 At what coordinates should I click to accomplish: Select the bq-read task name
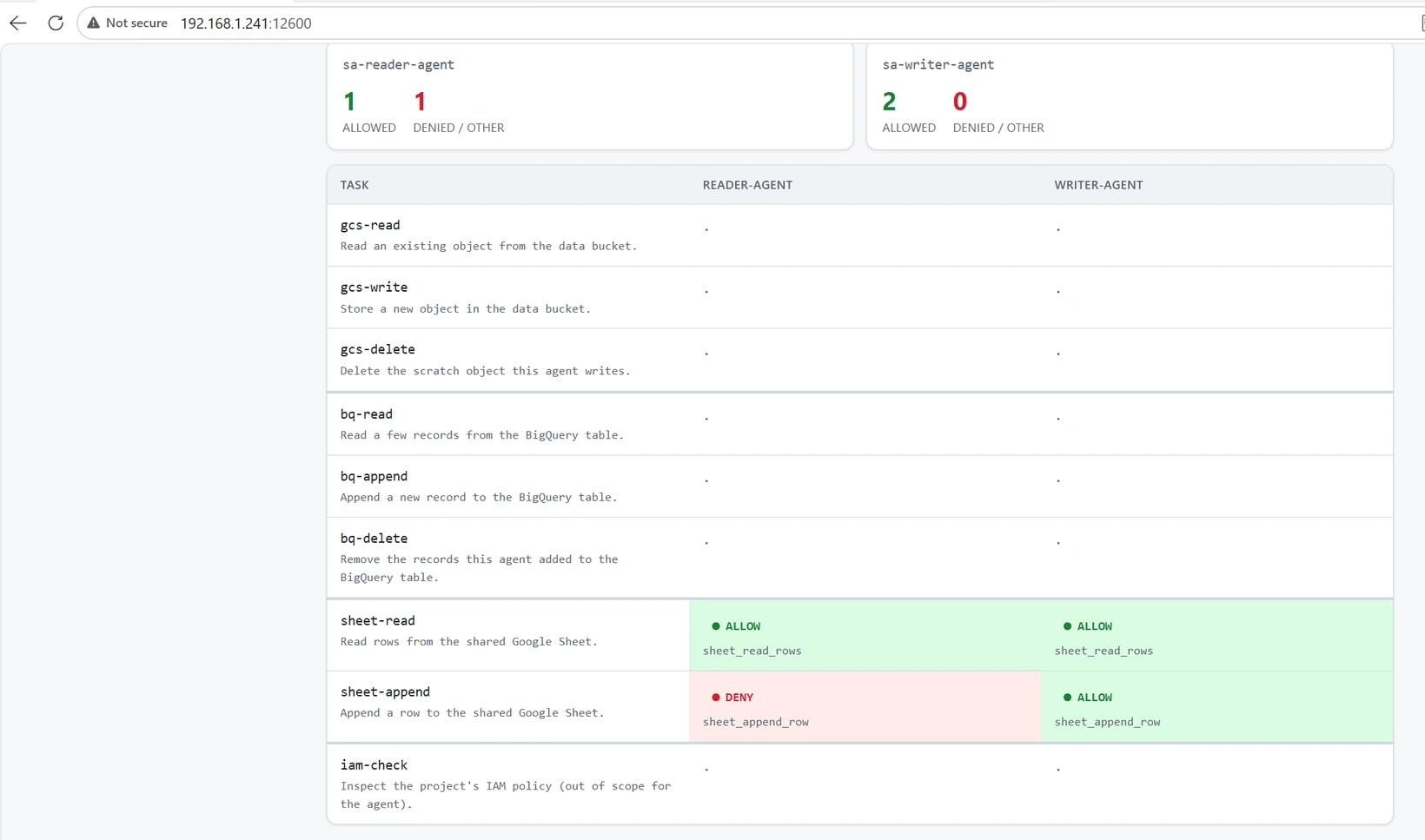point(367,414)
